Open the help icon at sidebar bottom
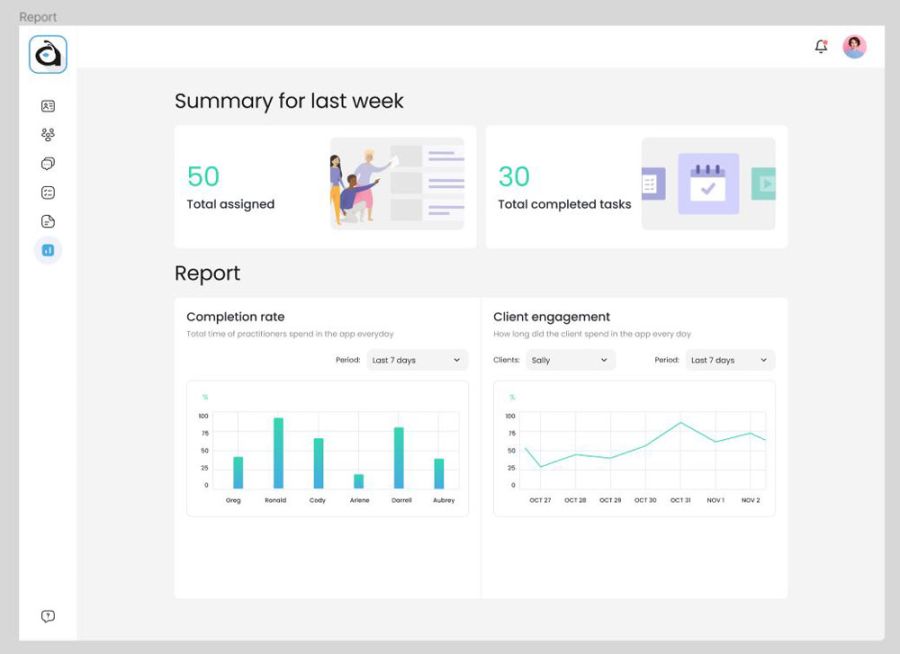 point(48,616)
